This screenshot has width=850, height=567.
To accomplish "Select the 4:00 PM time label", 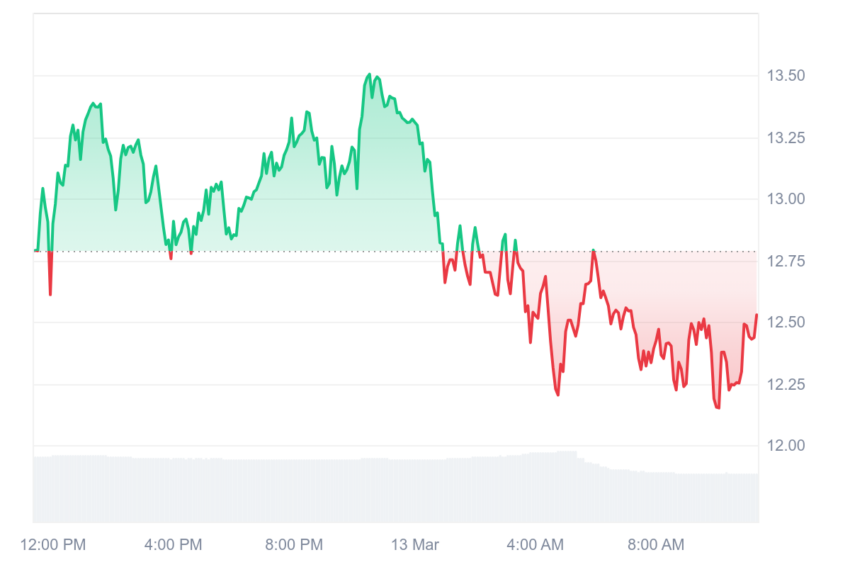I will (173, 545).
